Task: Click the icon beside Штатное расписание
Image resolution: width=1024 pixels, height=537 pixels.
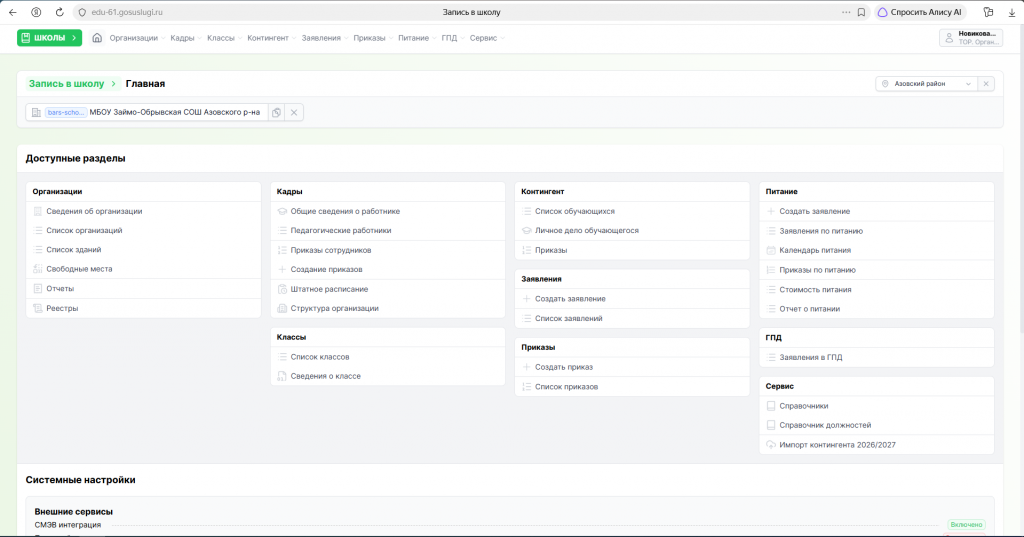Action: 282,289
